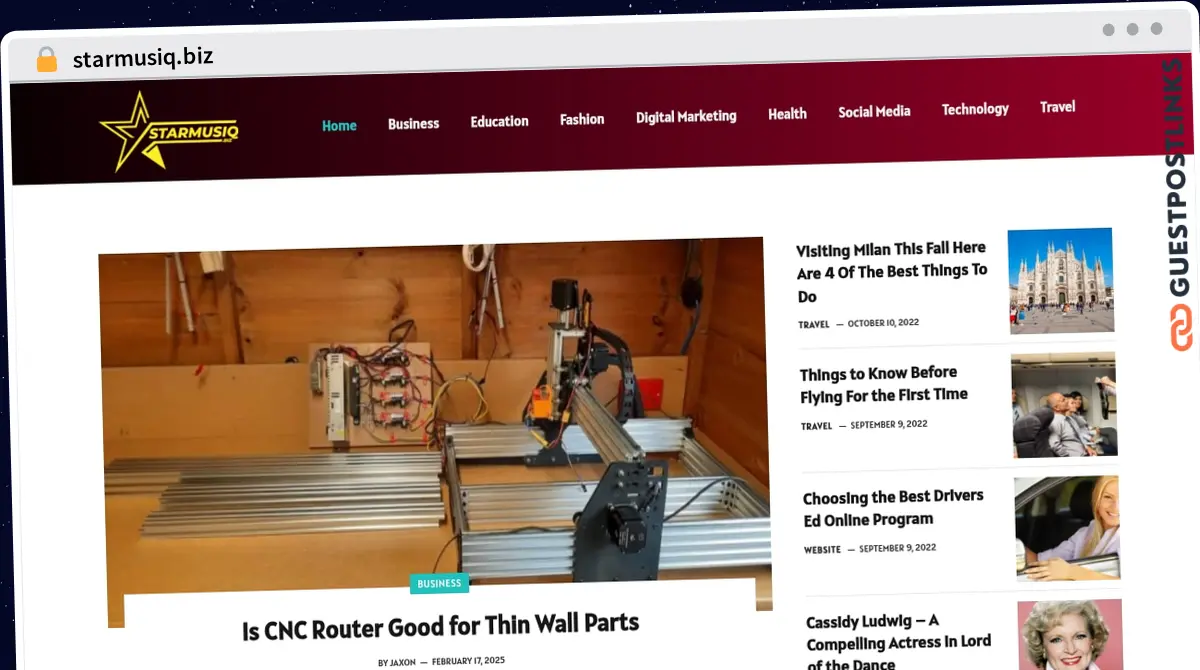Read the Visiting Milan This Fall article
The width and height of the screenshot is (1200, 670).
(x=892, y=272)
